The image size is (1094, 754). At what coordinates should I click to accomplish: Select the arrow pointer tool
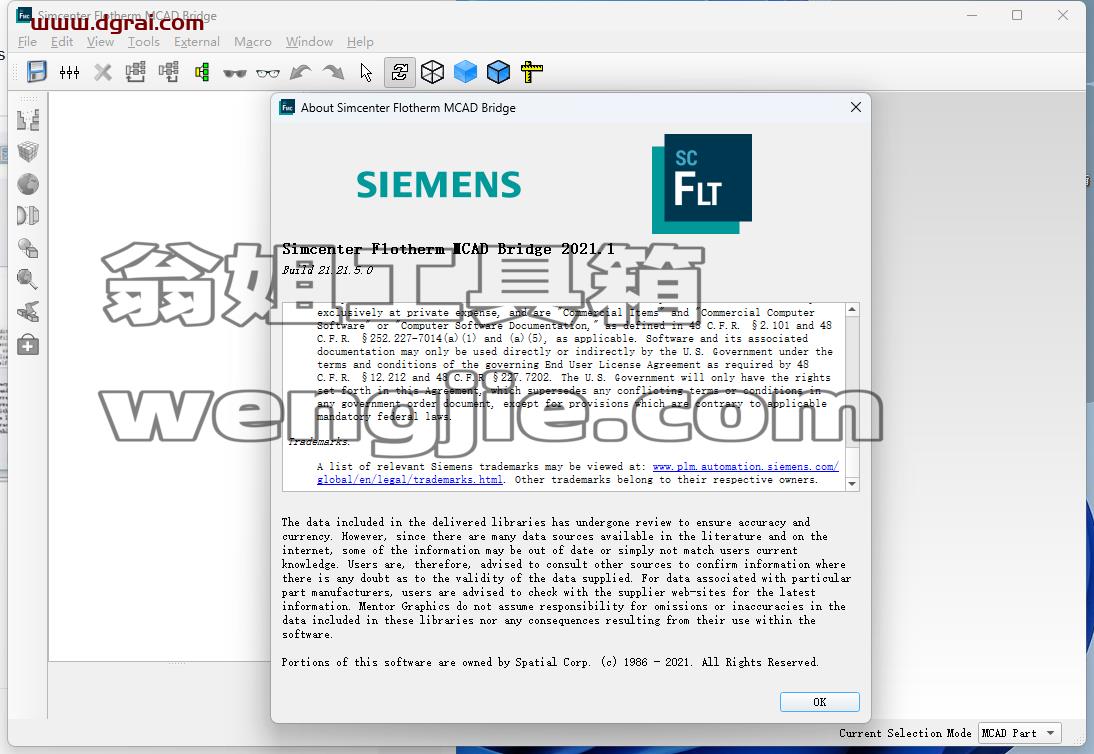(366, 72)
